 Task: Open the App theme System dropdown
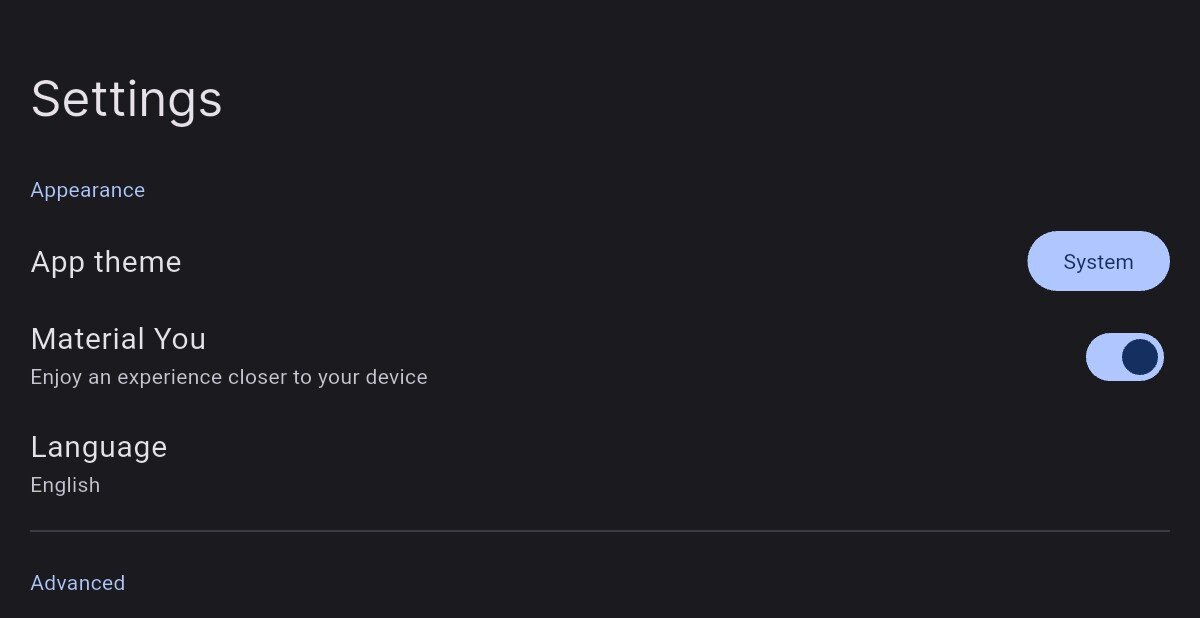pyautogui.click(x=1098, y=261)
